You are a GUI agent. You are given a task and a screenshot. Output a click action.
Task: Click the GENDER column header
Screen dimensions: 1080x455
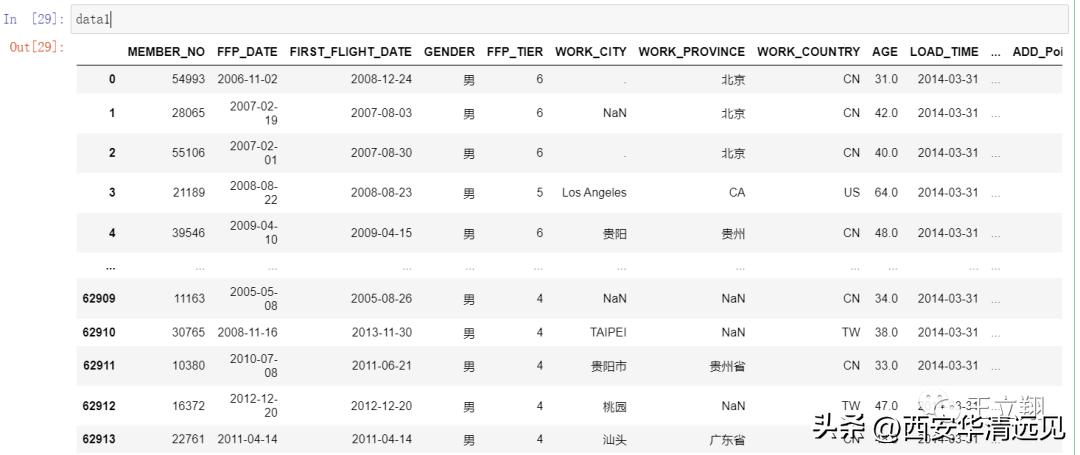[449, 52]
